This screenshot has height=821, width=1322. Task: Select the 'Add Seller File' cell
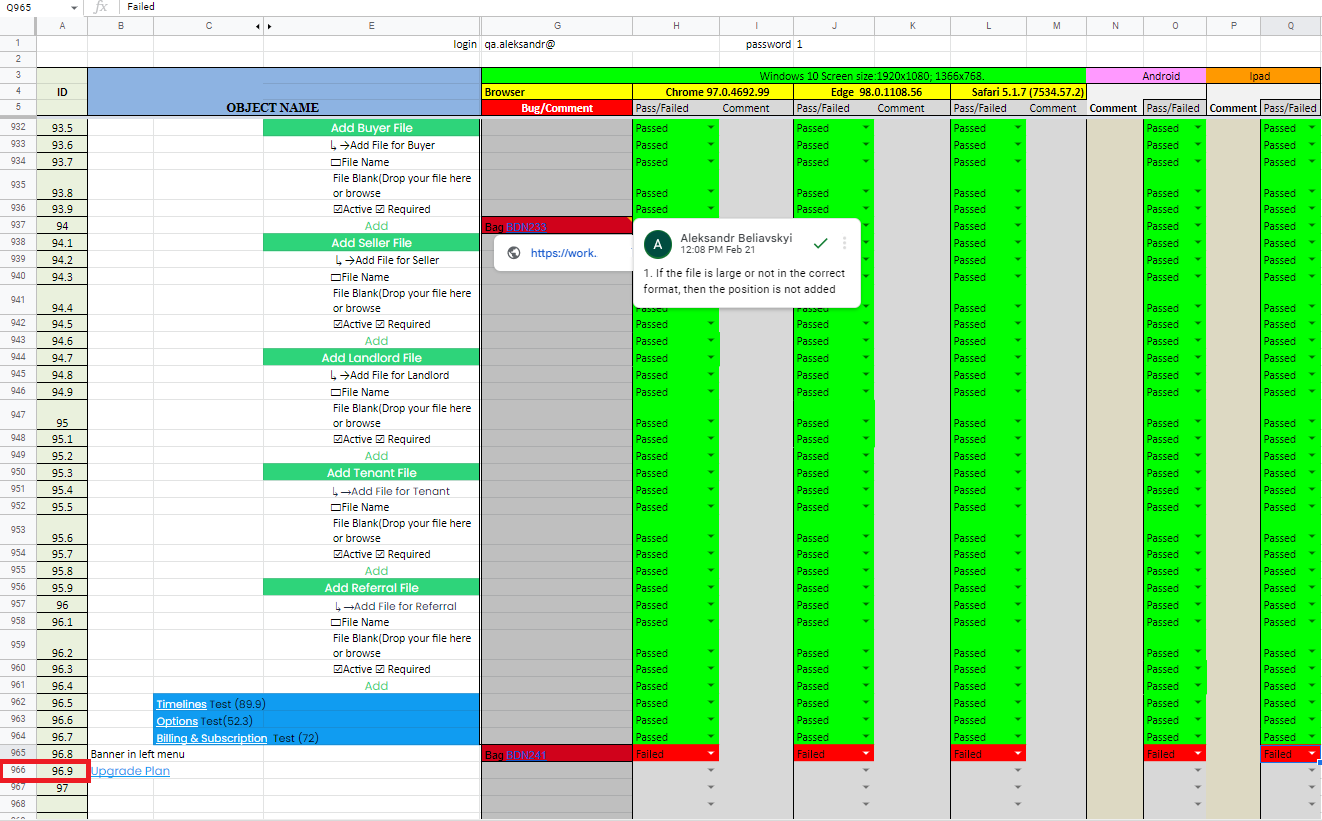(x=372, y=243)
